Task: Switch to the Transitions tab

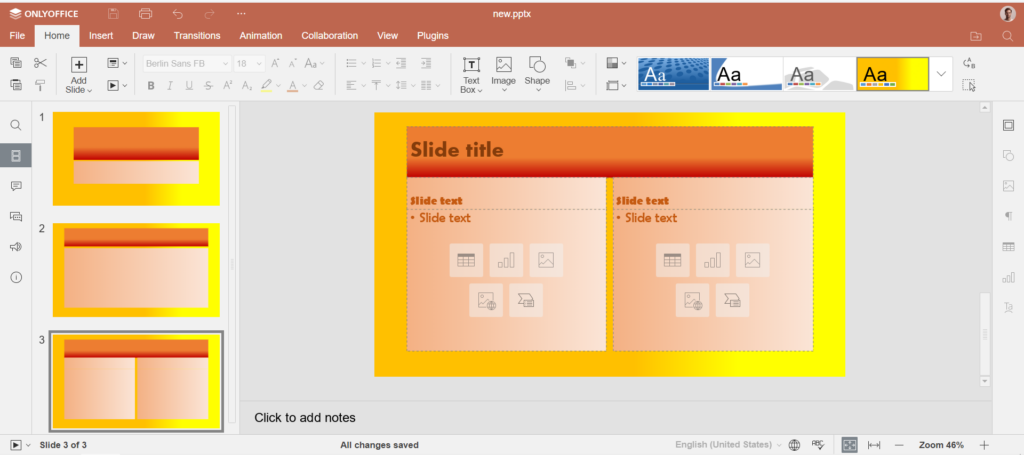Action: 197,36
